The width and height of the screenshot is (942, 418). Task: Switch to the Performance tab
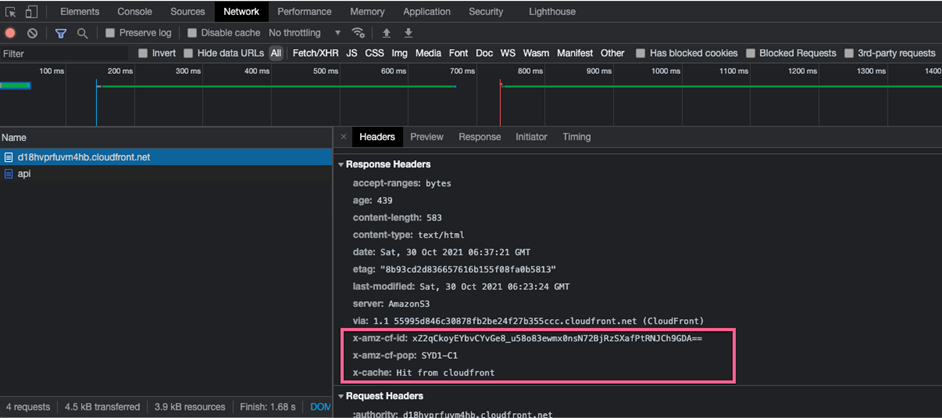[x=305, y=11]
